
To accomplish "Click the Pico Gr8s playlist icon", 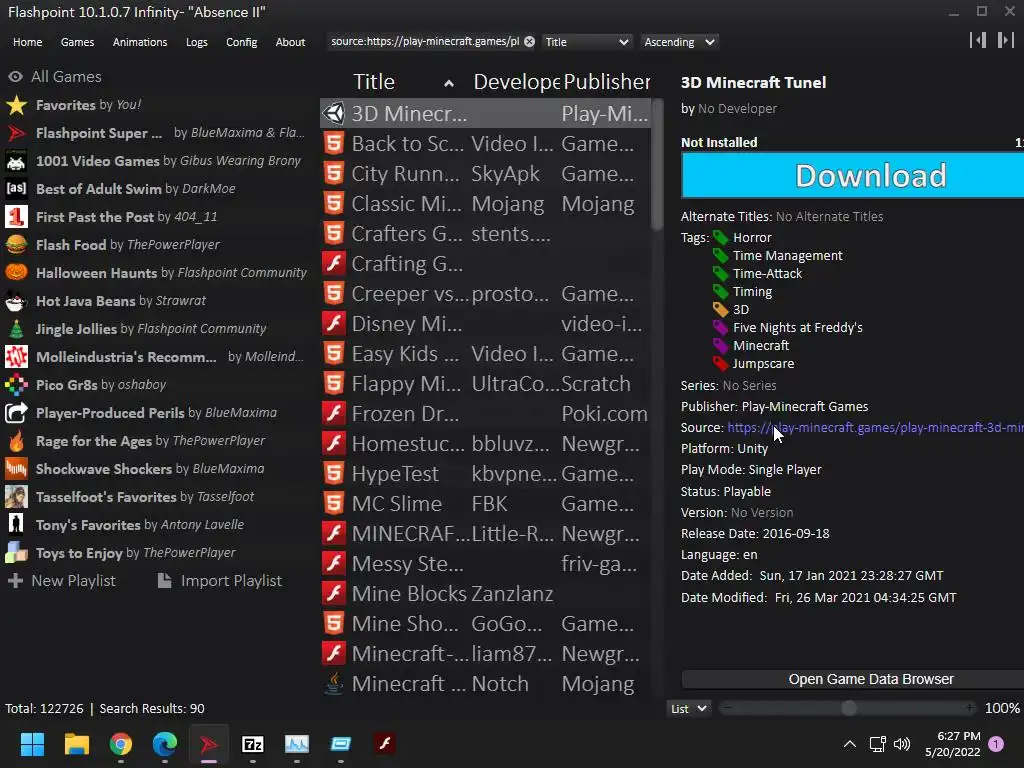I will click(x=16, y=385).
